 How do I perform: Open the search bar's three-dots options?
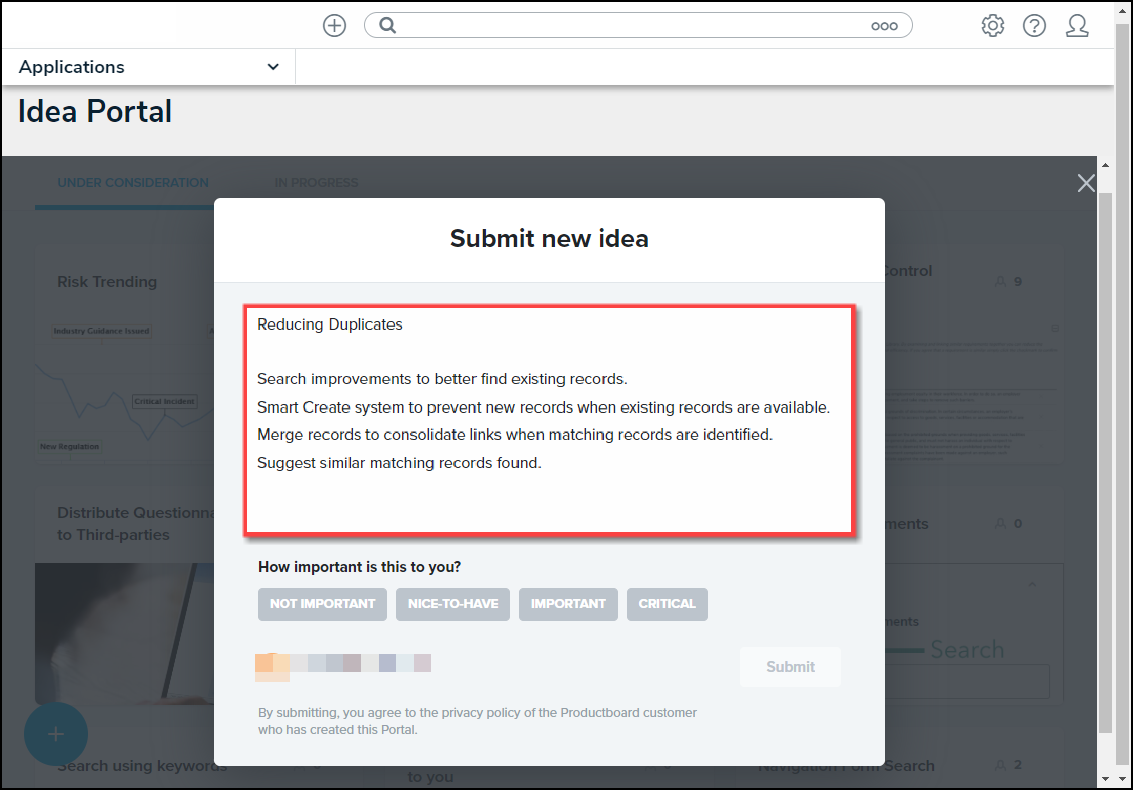[884, 26]
